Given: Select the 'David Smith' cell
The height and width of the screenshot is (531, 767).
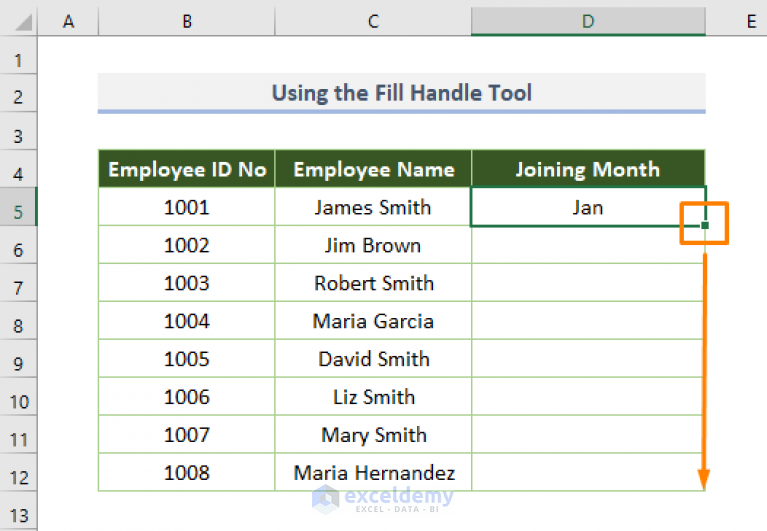Looking at the screenshot, I should click(x=373, y=358).
